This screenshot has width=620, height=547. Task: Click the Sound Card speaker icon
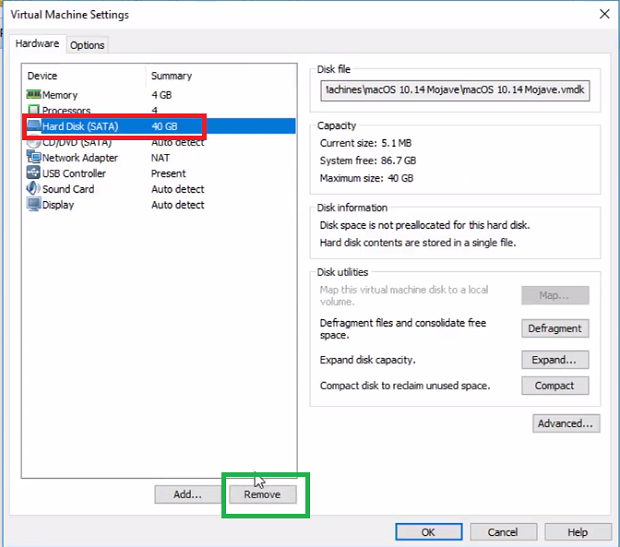pos(33,189)
